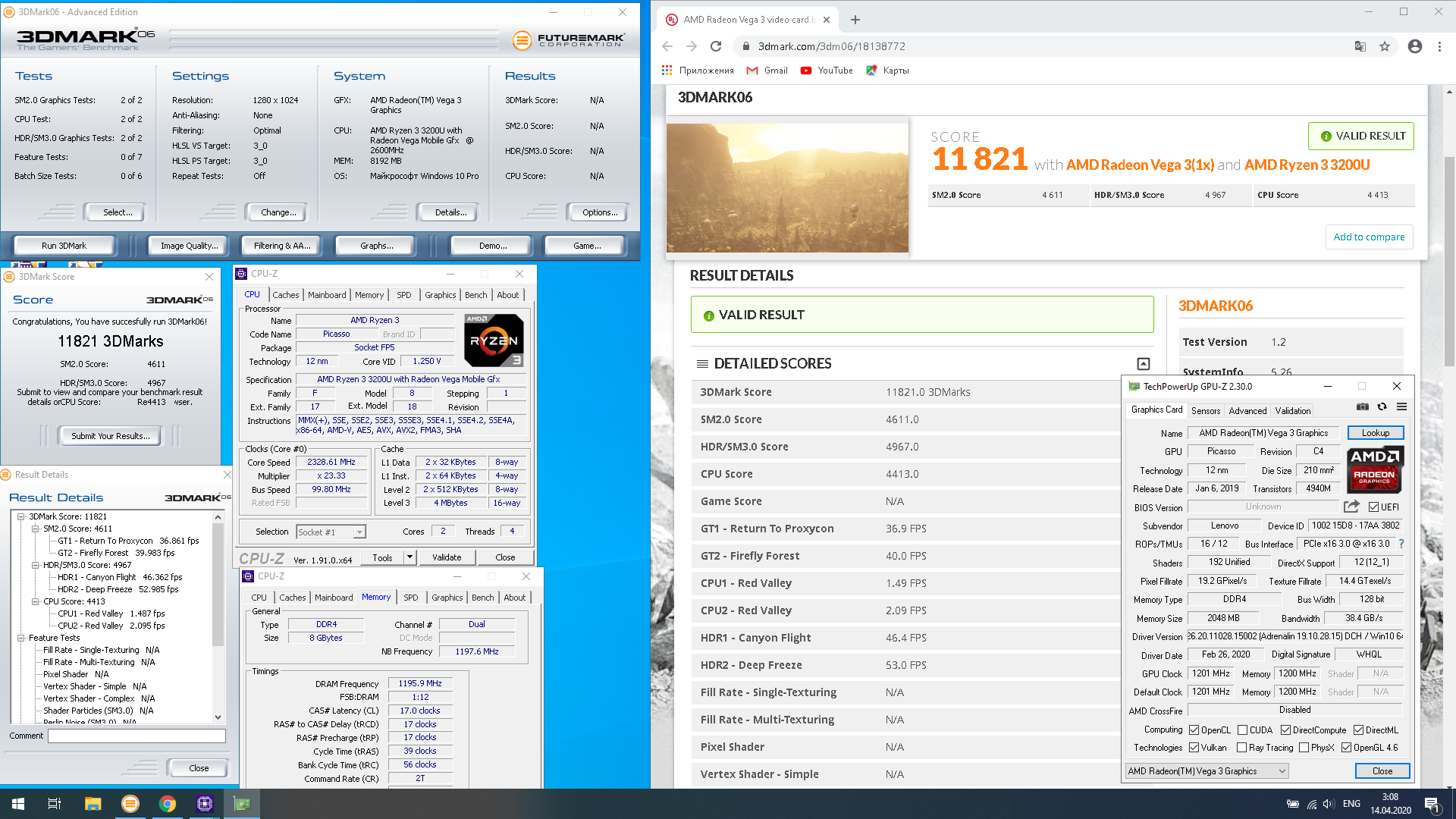Open the SPD tab in the lower CPU-Z window
The height and width of the screenshot is (819, 1456).
(410, 598)
